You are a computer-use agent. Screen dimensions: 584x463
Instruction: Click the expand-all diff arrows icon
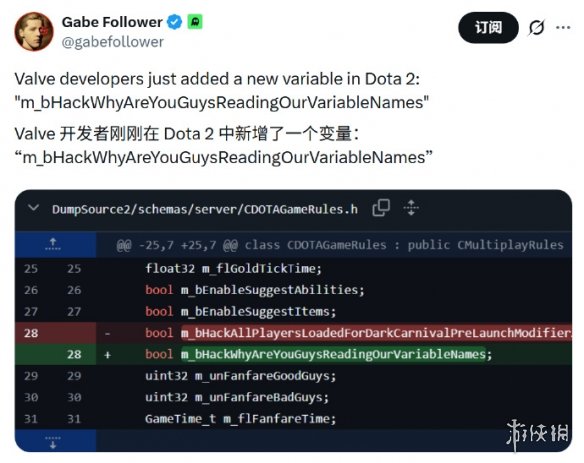(411, 208)
